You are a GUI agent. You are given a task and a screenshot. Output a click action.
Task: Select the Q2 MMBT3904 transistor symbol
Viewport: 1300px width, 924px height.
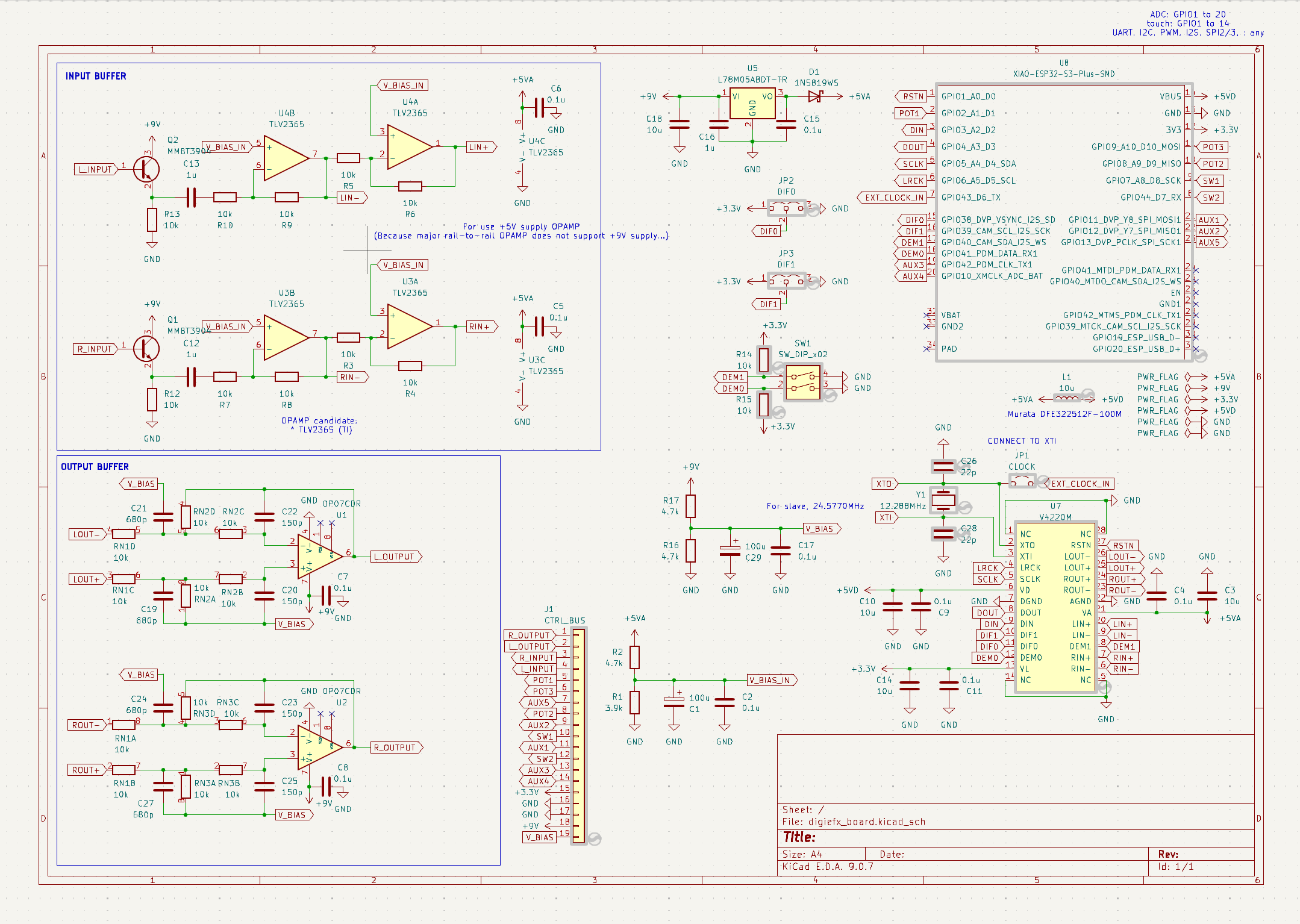[x=145, y=169]
